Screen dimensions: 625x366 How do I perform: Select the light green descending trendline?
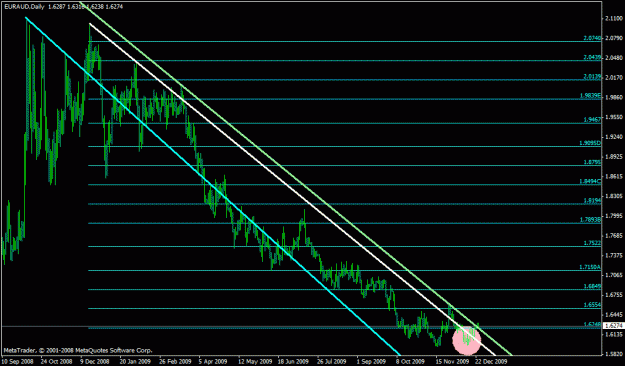click(x=295, y=179)
